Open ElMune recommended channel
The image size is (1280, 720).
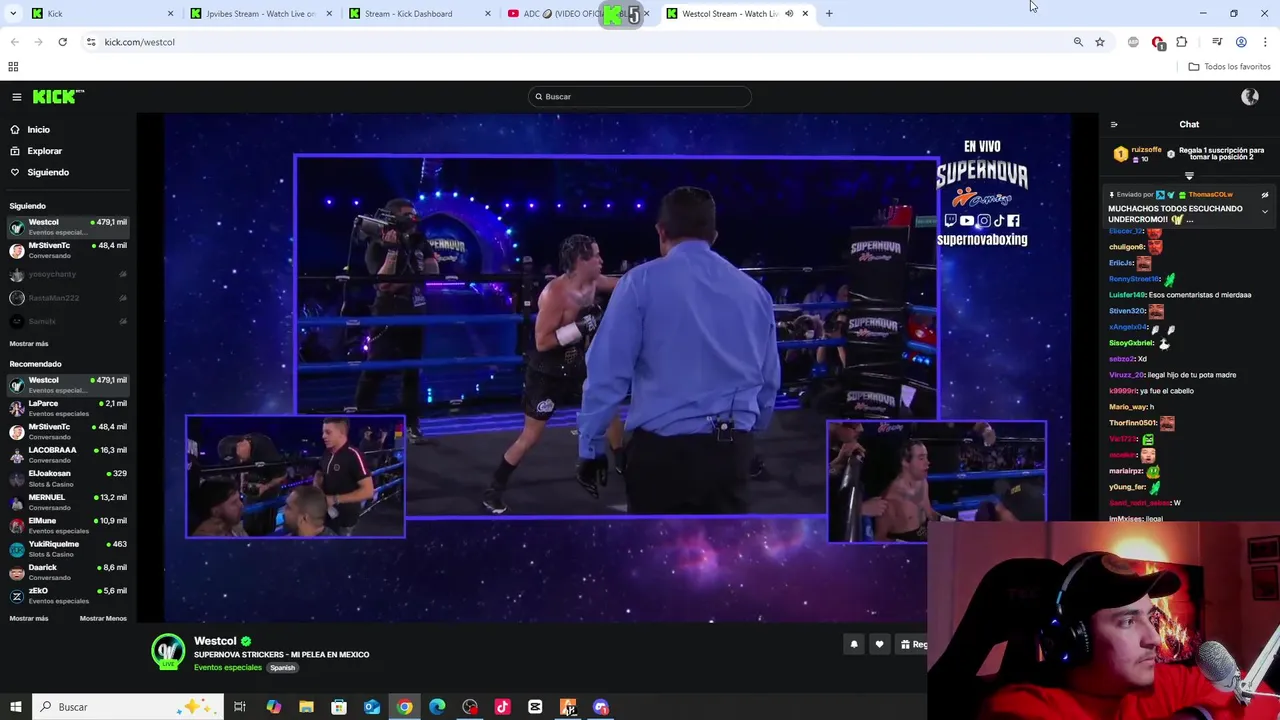pos(68,525)
